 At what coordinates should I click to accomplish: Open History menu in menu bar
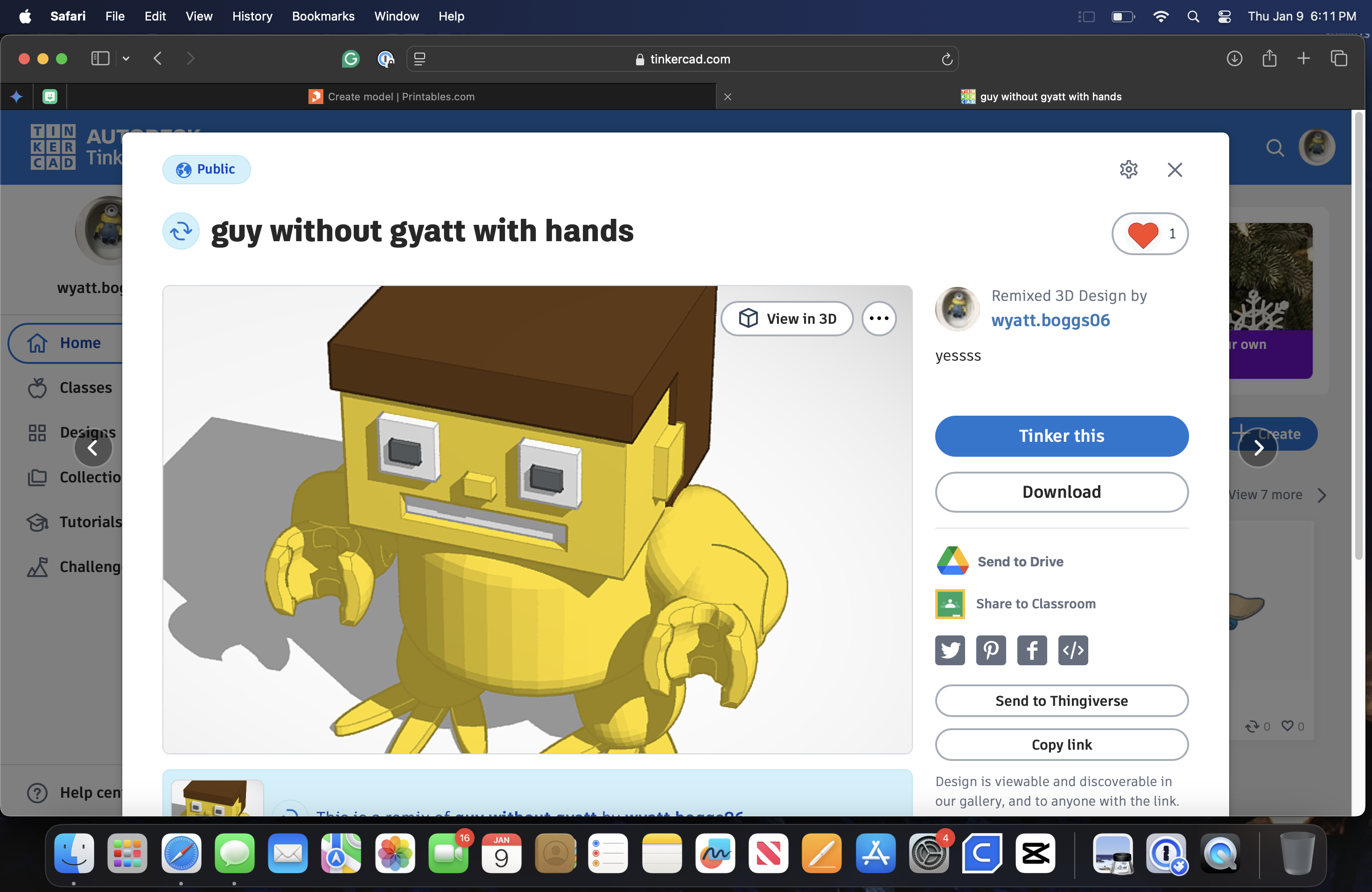(x=252, y=16)
